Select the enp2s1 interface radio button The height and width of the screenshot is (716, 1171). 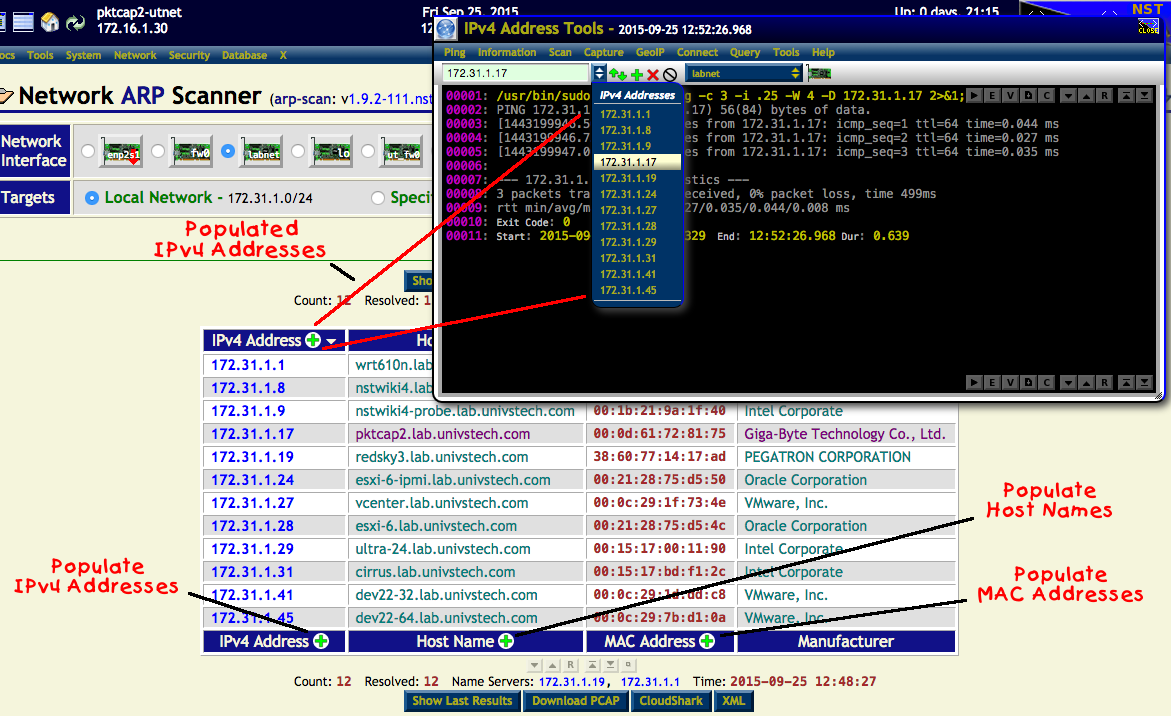88,152
